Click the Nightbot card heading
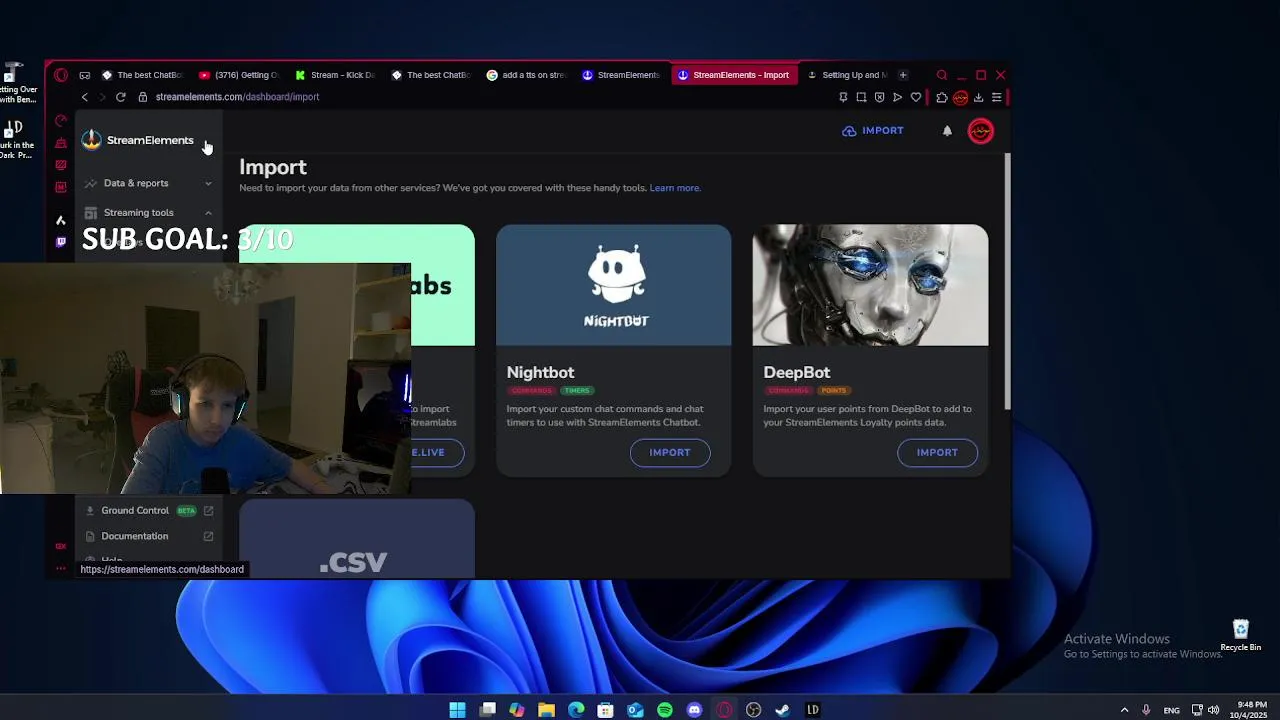1280x720 pixels. point(540,372)
